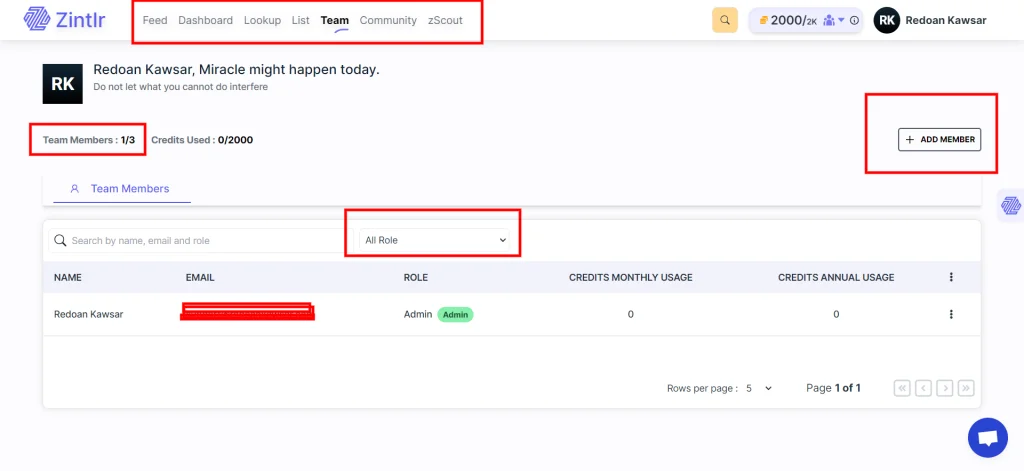Jump to the first page of results
Viewport: 1024px width, 471px height.
point(902,388)
